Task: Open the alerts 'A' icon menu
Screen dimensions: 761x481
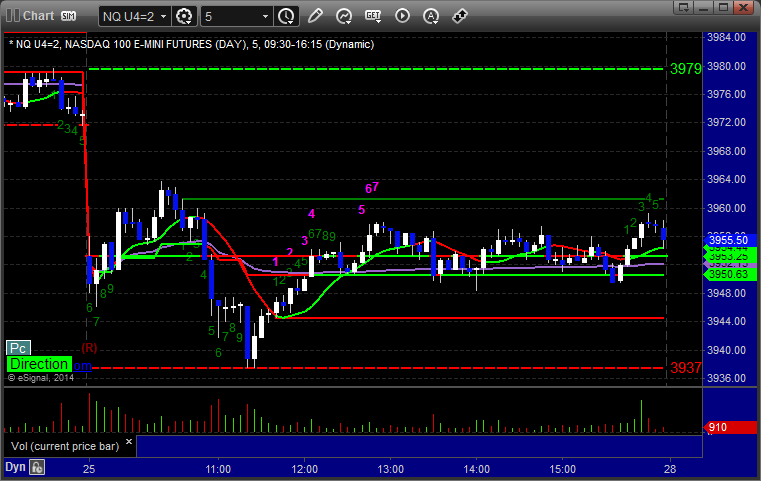Action: tap(430, 16)
